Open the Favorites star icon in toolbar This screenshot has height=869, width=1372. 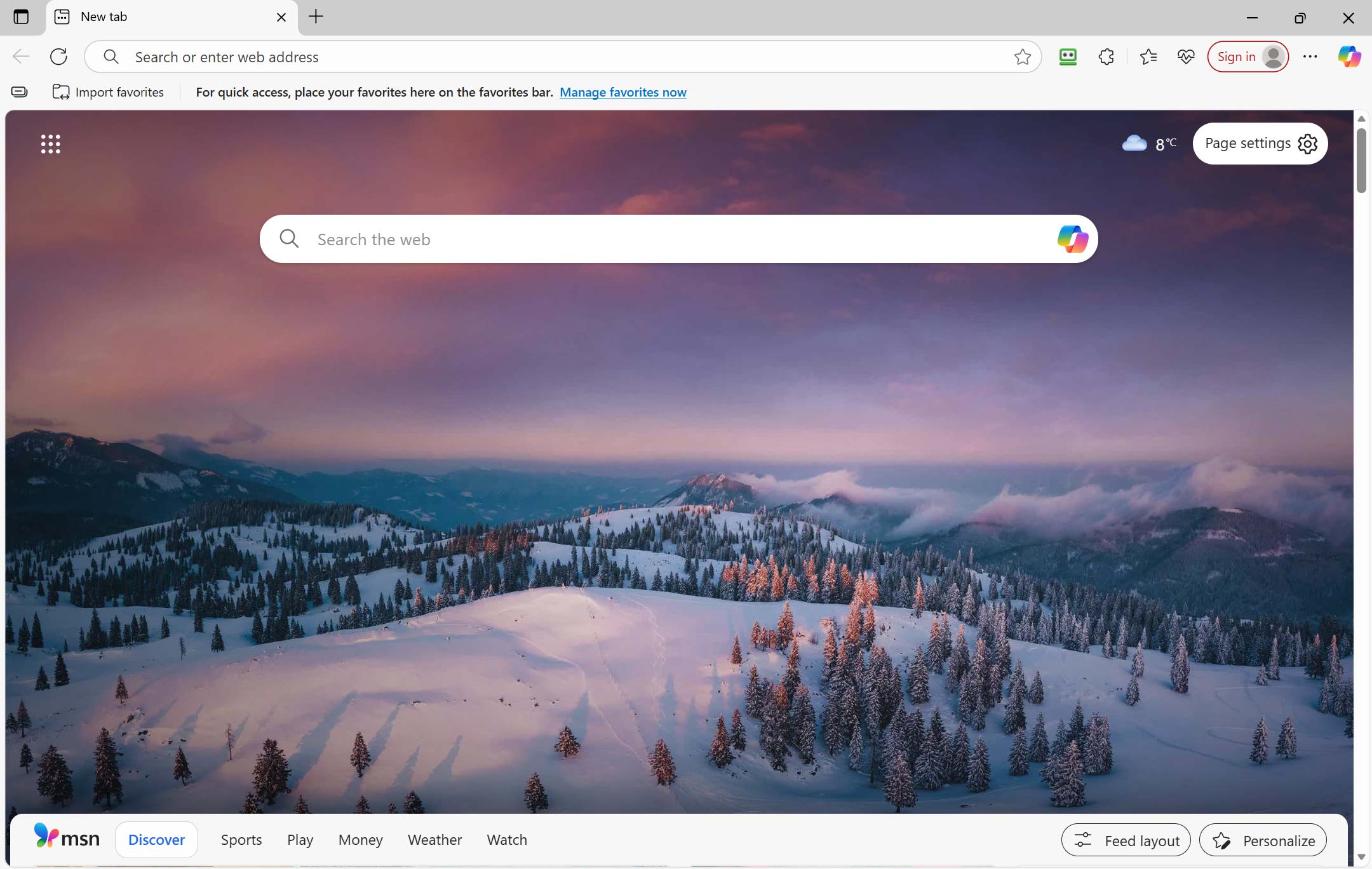[1148, 56]
